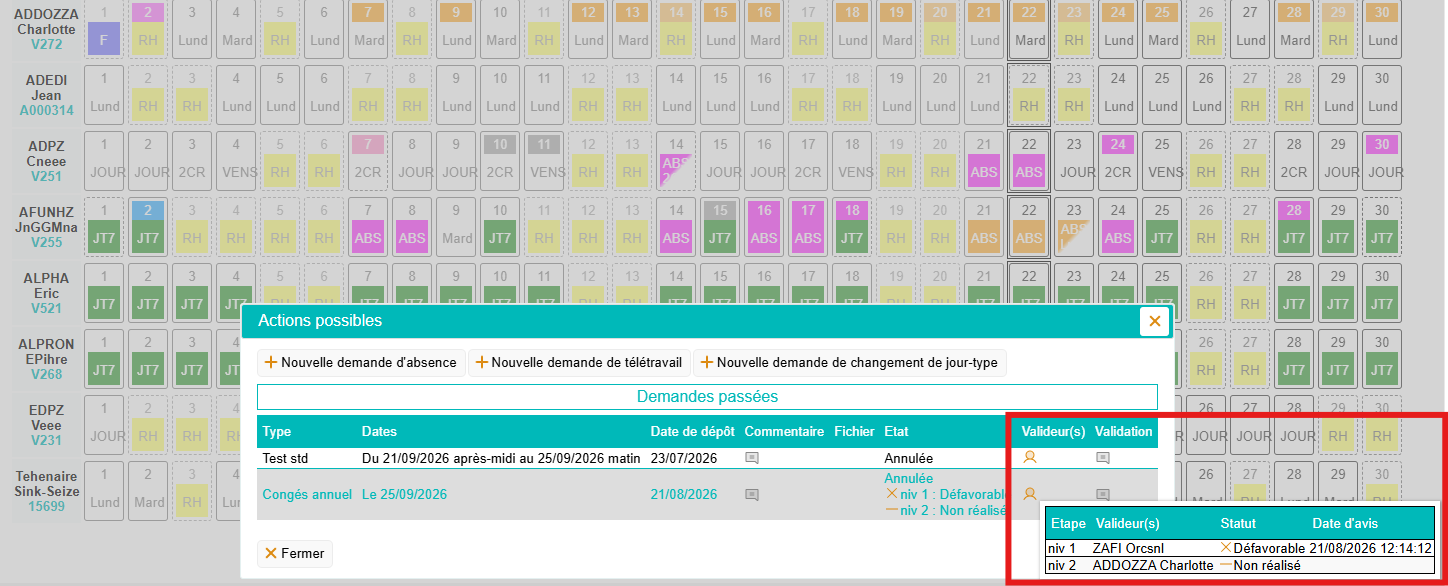Select AFUNHZ's day 16 ABS cell
Viewport: 1448px width, 586px height.
(x=764, y=226)
